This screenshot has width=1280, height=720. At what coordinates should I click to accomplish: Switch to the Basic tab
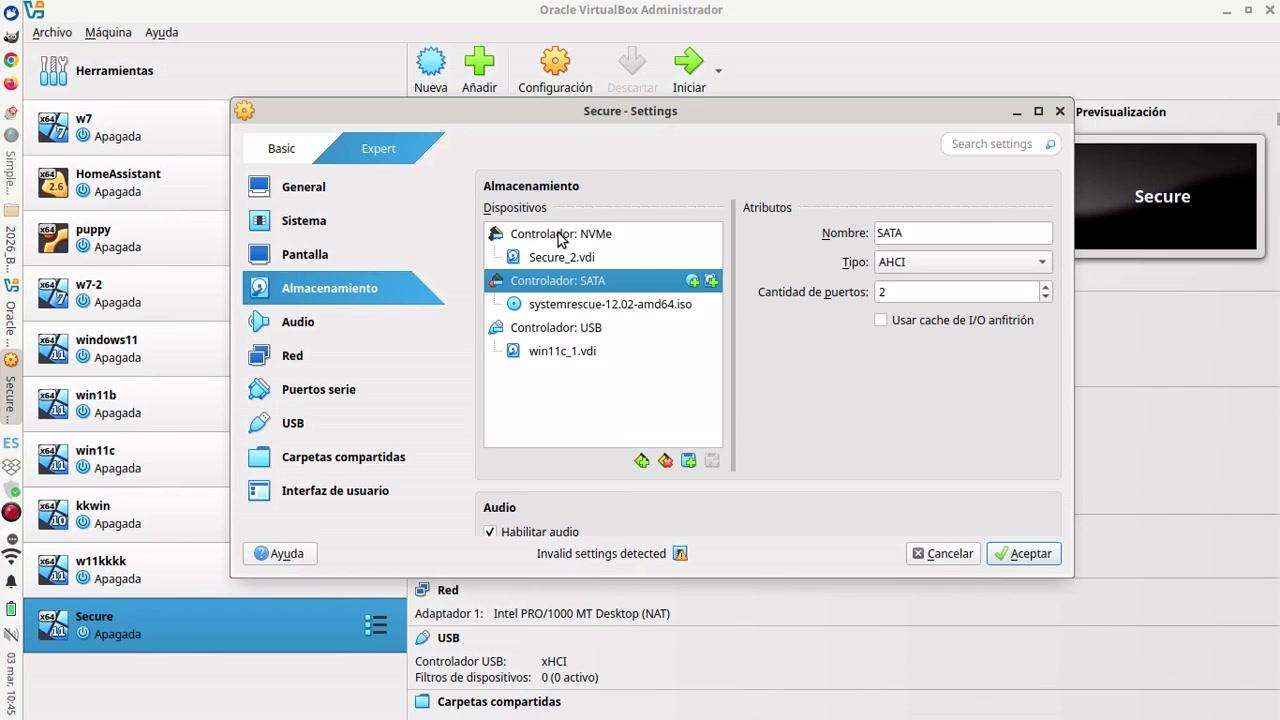(281, 148)
